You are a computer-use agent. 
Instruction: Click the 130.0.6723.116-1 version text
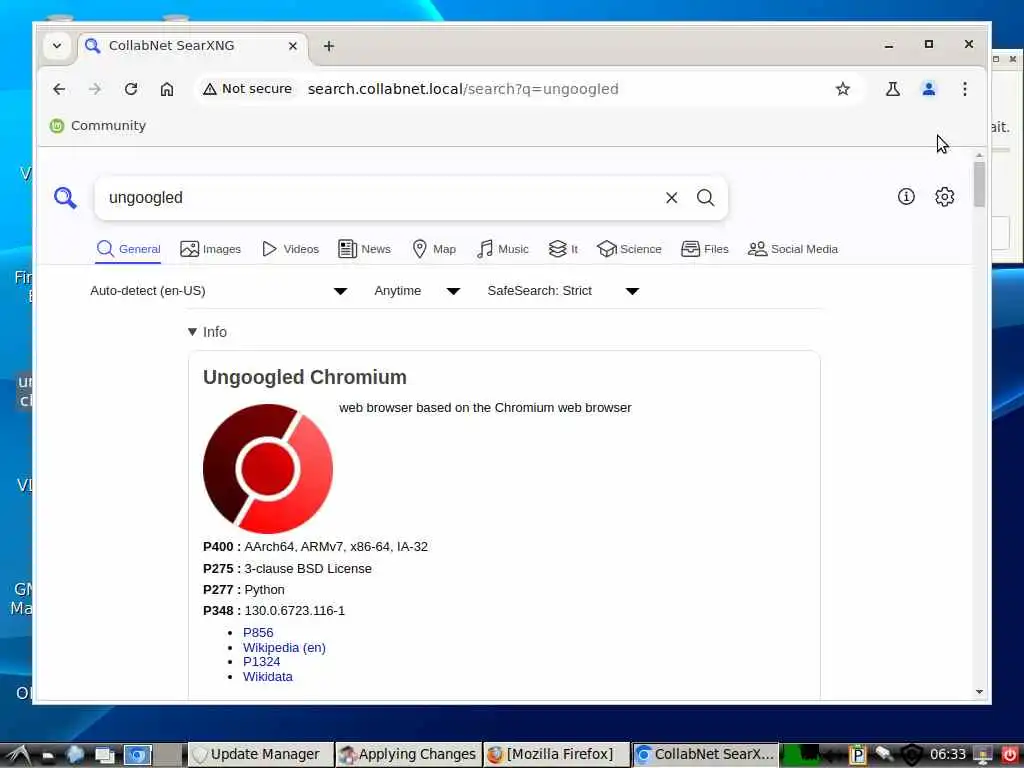(295, 611)
